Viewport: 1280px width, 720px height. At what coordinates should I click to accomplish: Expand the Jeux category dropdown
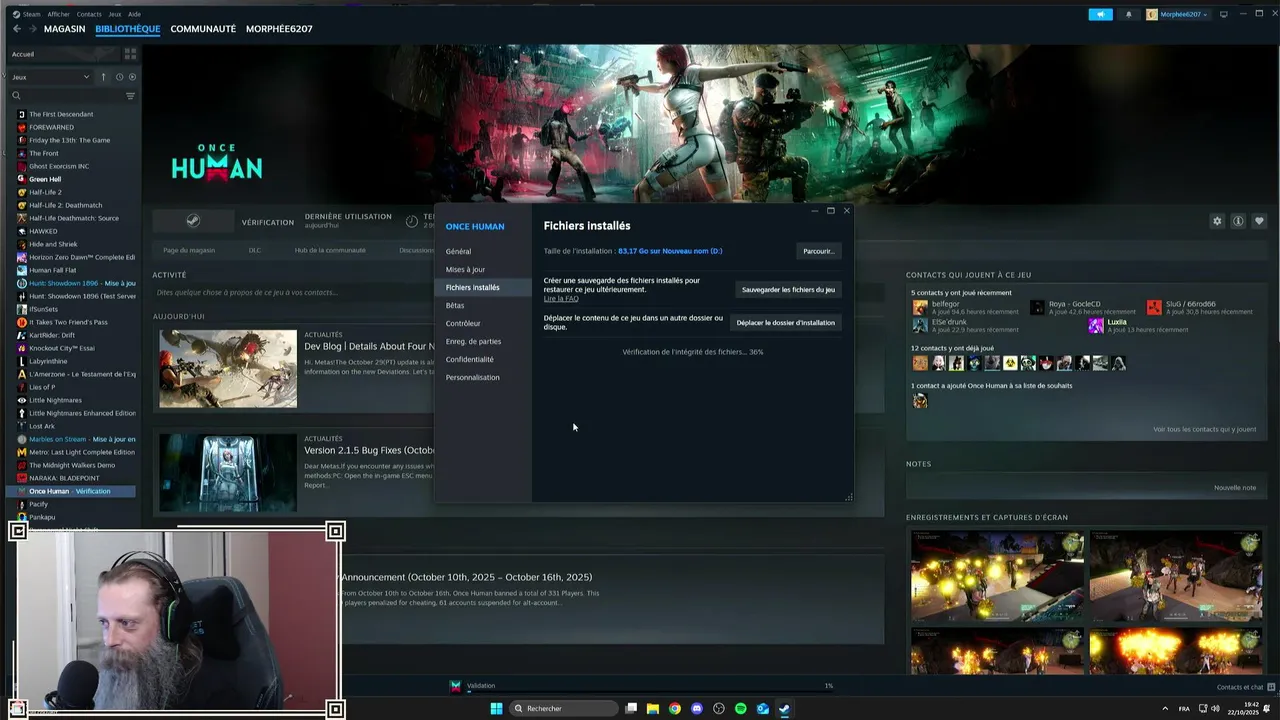pos(50,77)
